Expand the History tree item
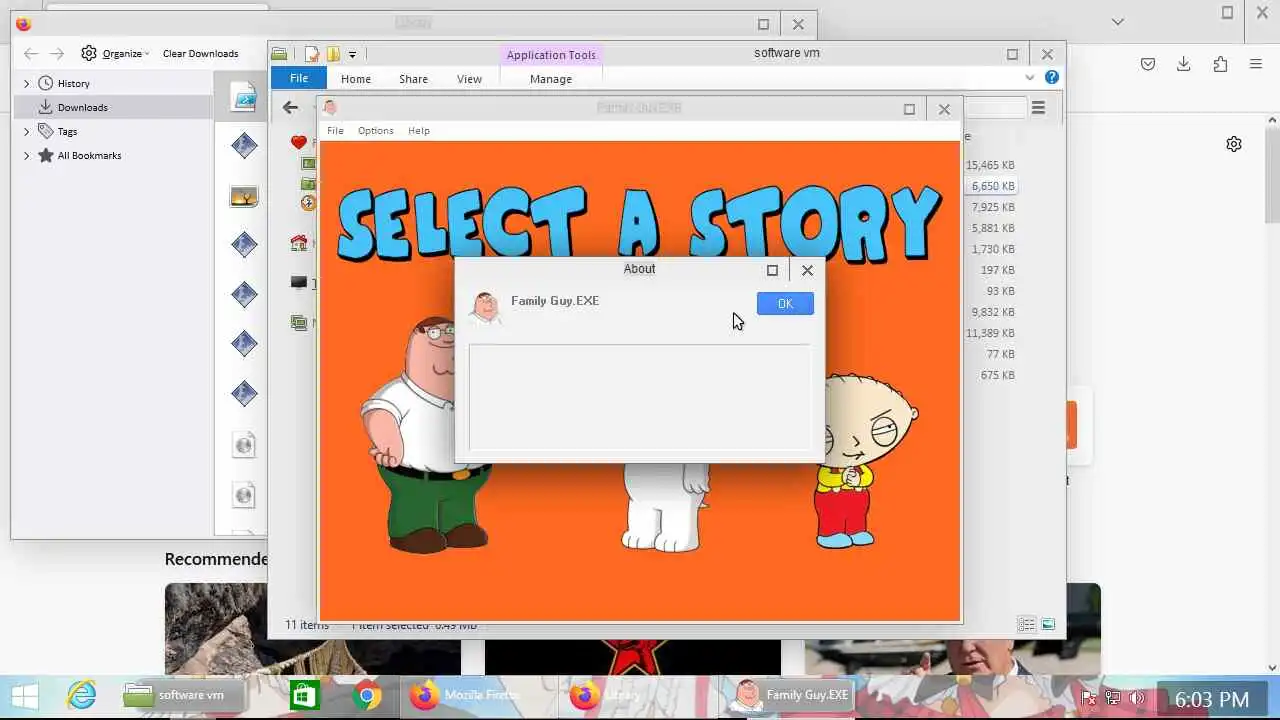This screenshot has height=720, width=1280. (27, 84)
